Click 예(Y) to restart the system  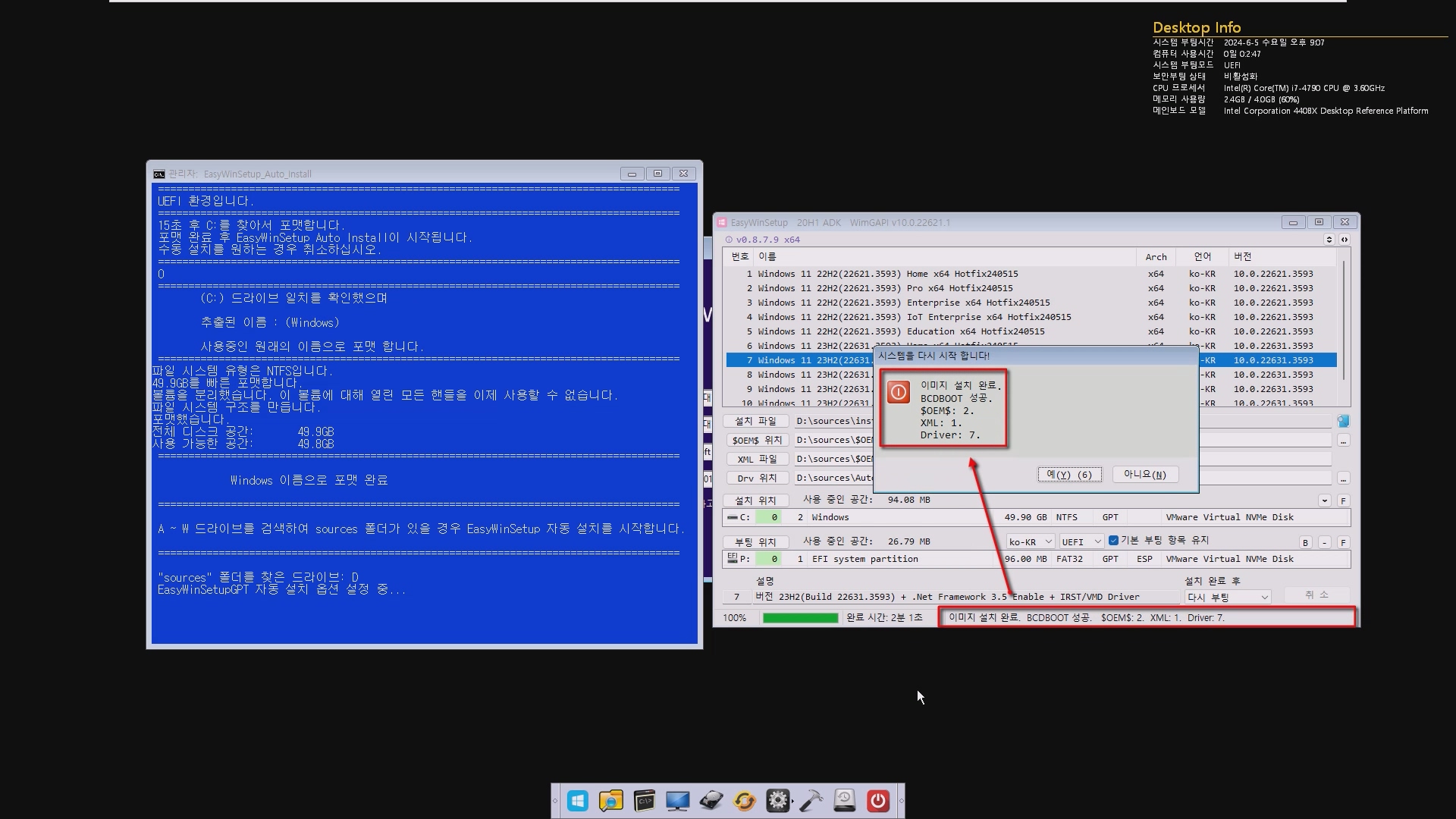tap(1069, 475)
